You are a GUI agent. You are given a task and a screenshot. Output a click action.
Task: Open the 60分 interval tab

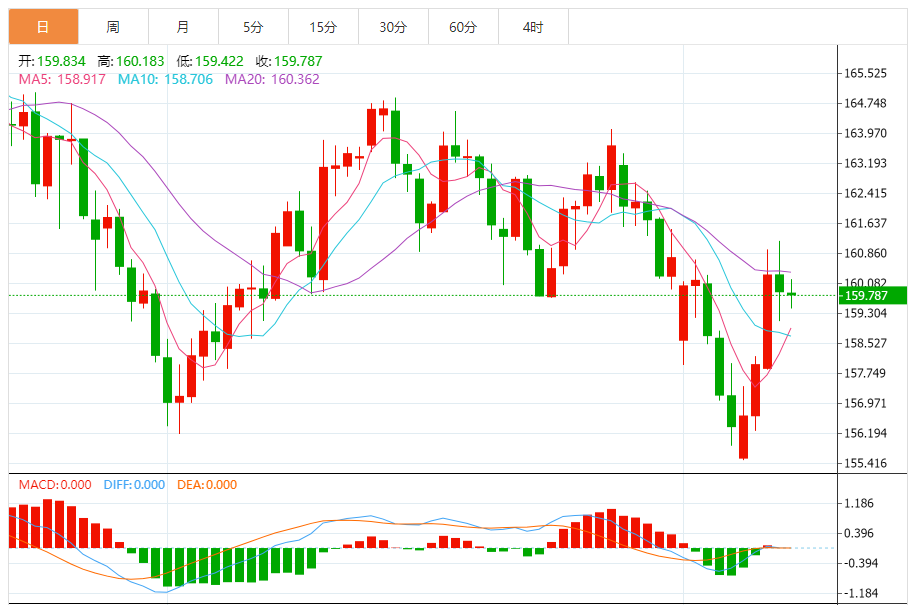click(x=463, y=27)
